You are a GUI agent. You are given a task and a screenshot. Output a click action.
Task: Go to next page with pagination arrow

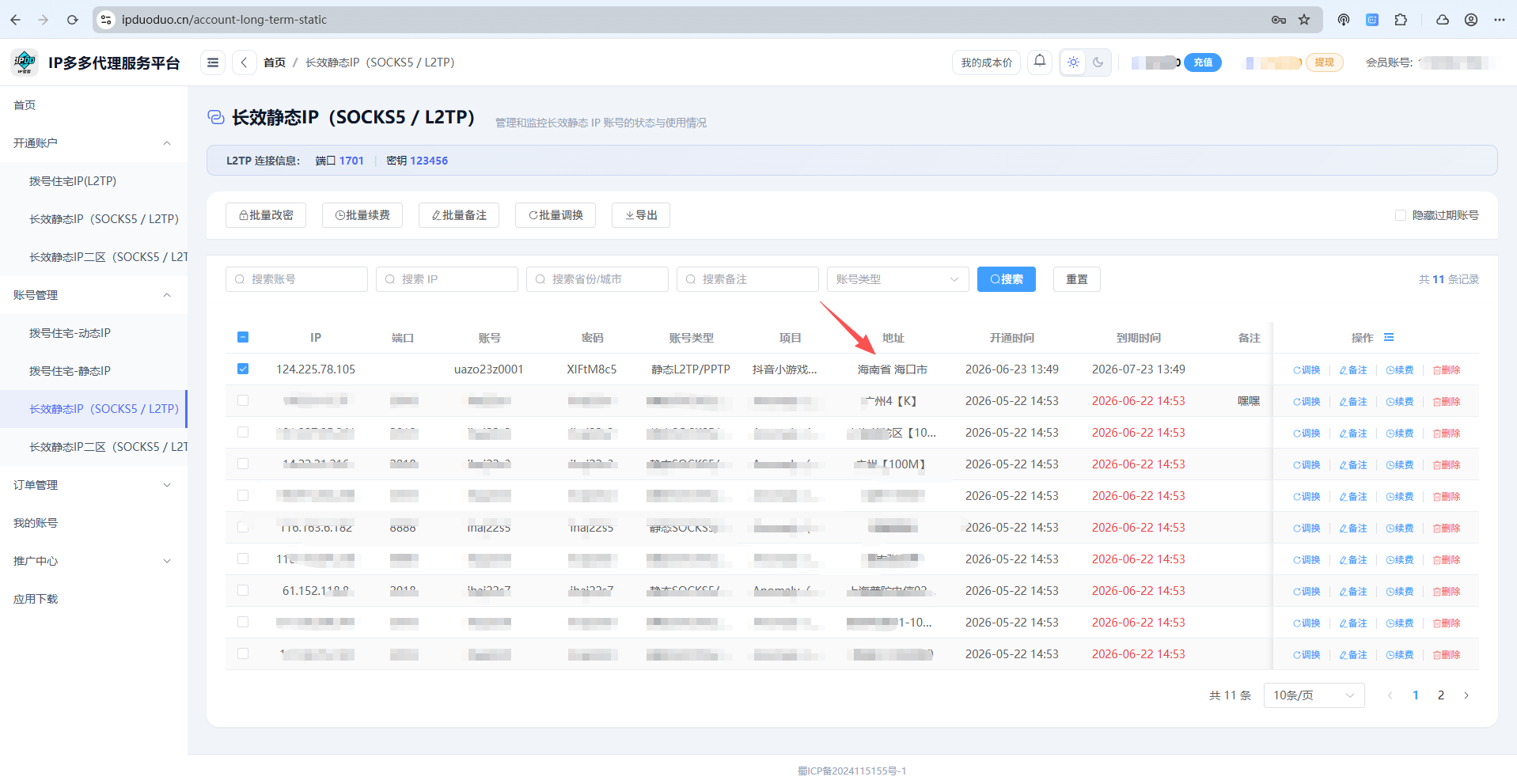(x=1466, y=695)
